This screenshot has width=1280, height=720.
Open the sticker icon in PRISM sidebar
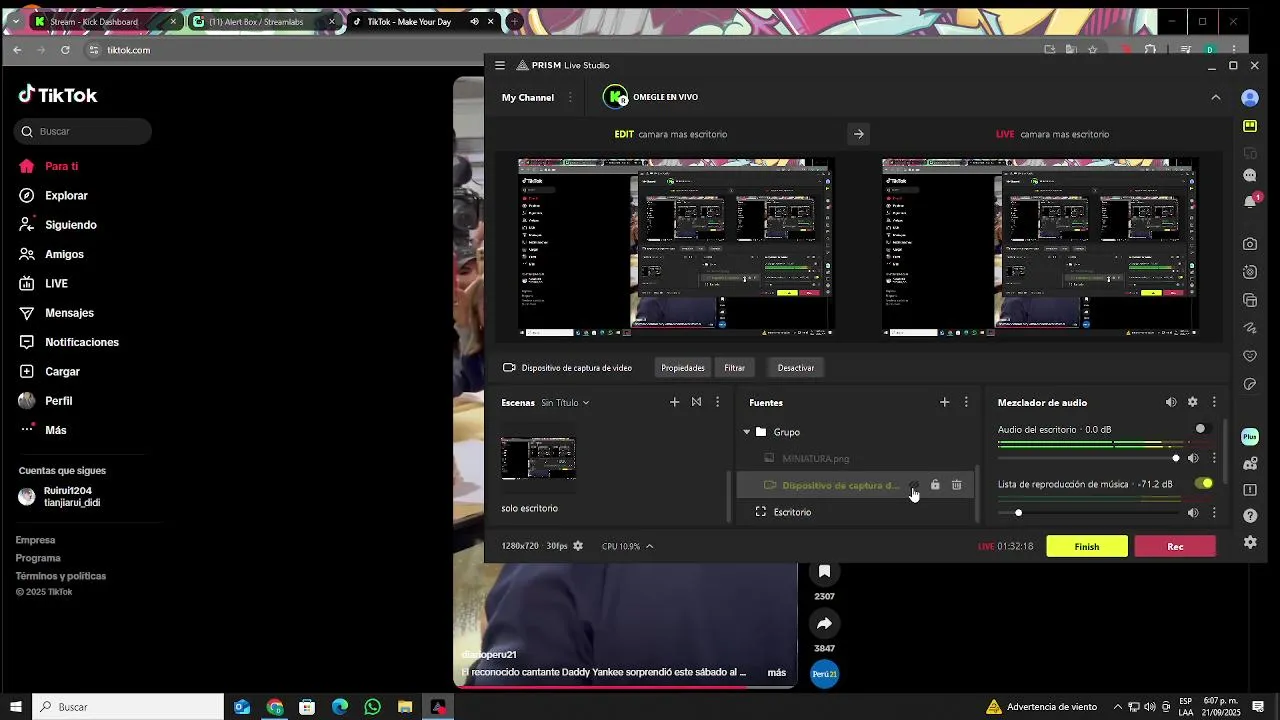[1250, 384]
